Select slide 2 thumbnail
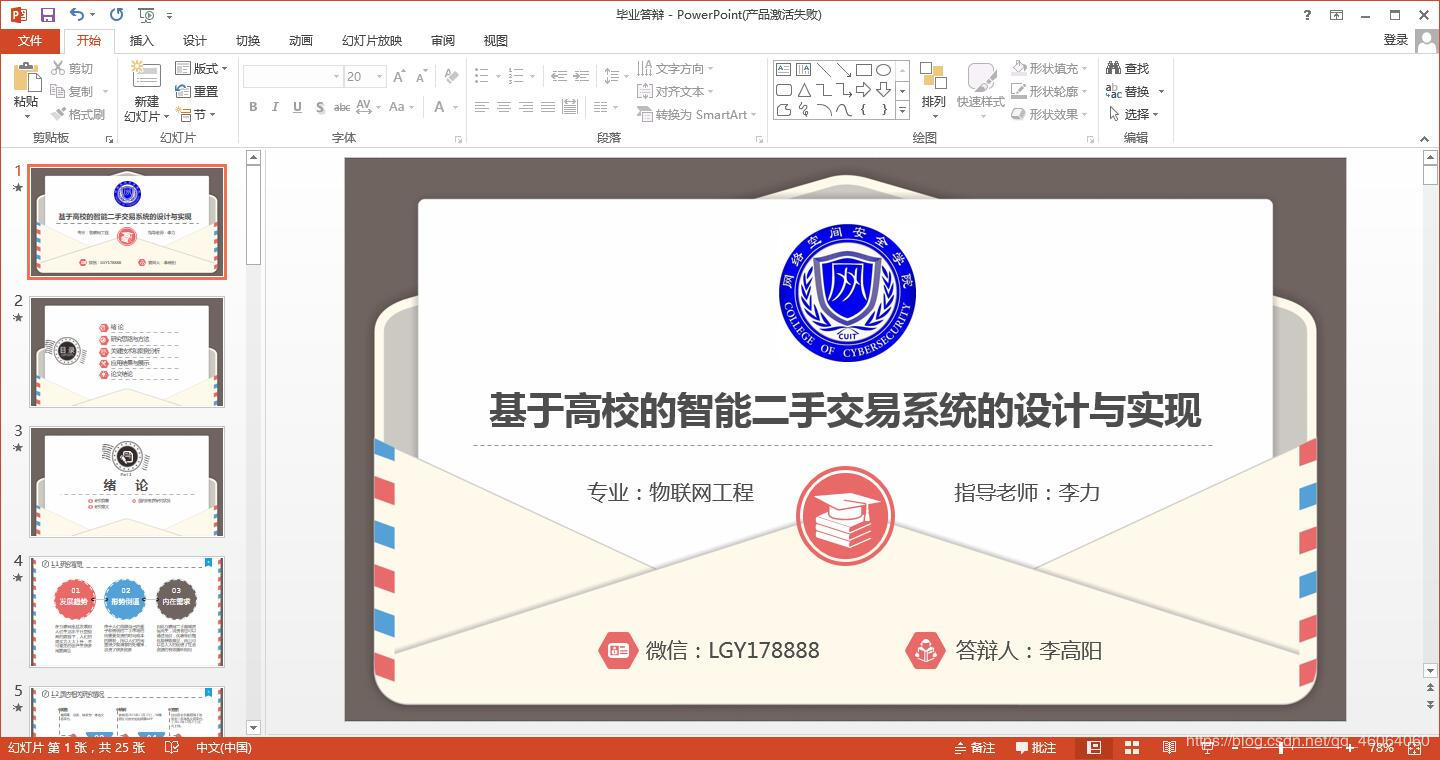The width and height of the screenshot is (1440, 760). click(127, 352)
